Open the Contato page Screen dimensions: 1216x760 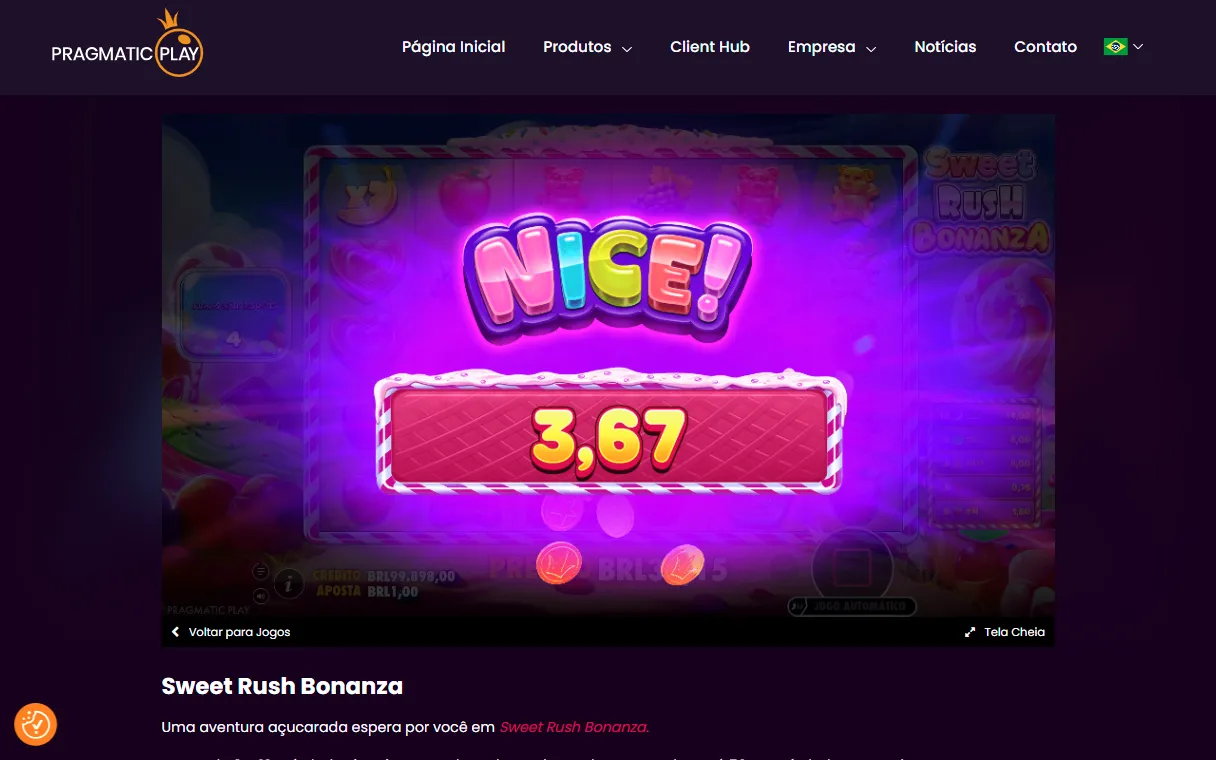(1045, 47)
